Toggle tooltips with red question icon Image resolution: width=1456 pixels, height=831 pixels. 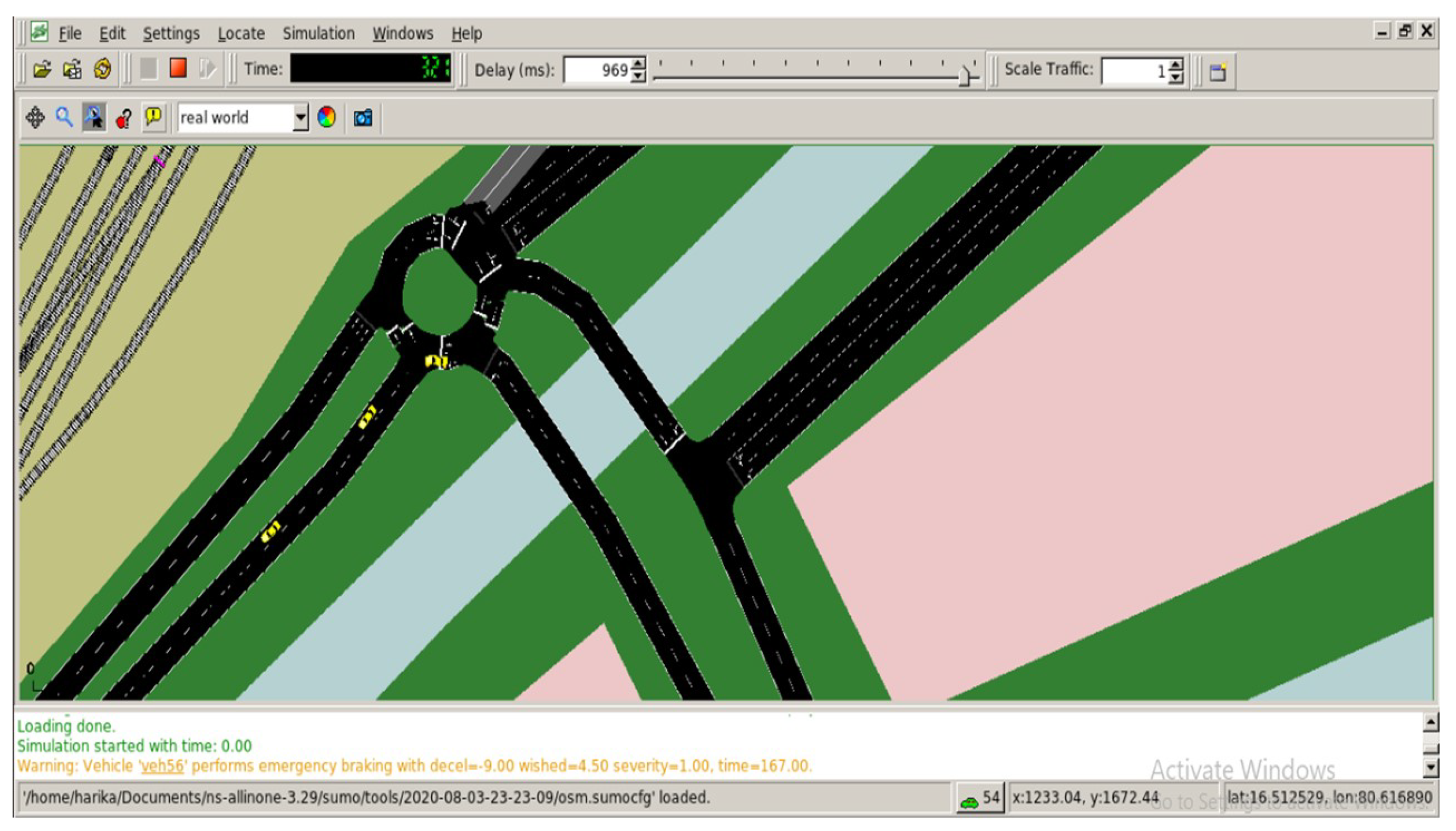coord(124,118)
